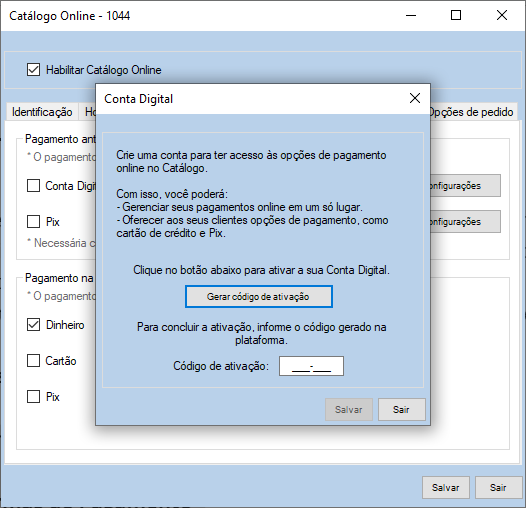
Task: Click Salvar in Conta Digital dialog
Action: point(349,409)
